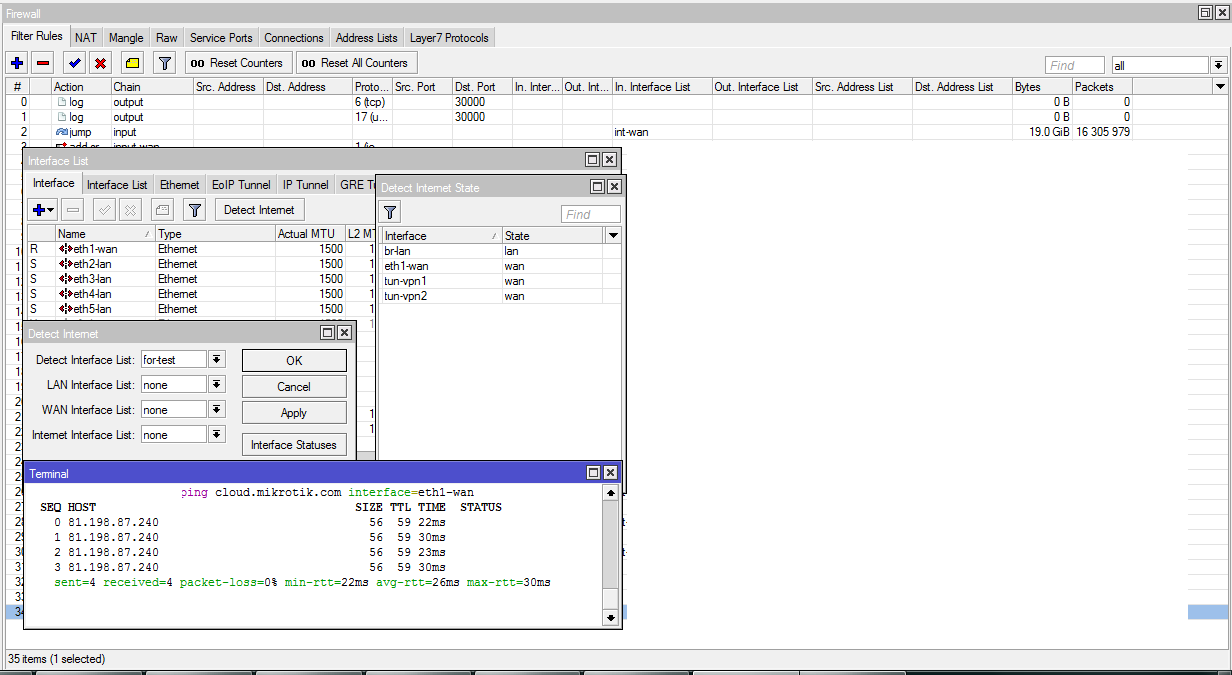The height and width of the screenshot is (675, 1232).
Task: Switch to the NAT tab
Action: point(86,38)
